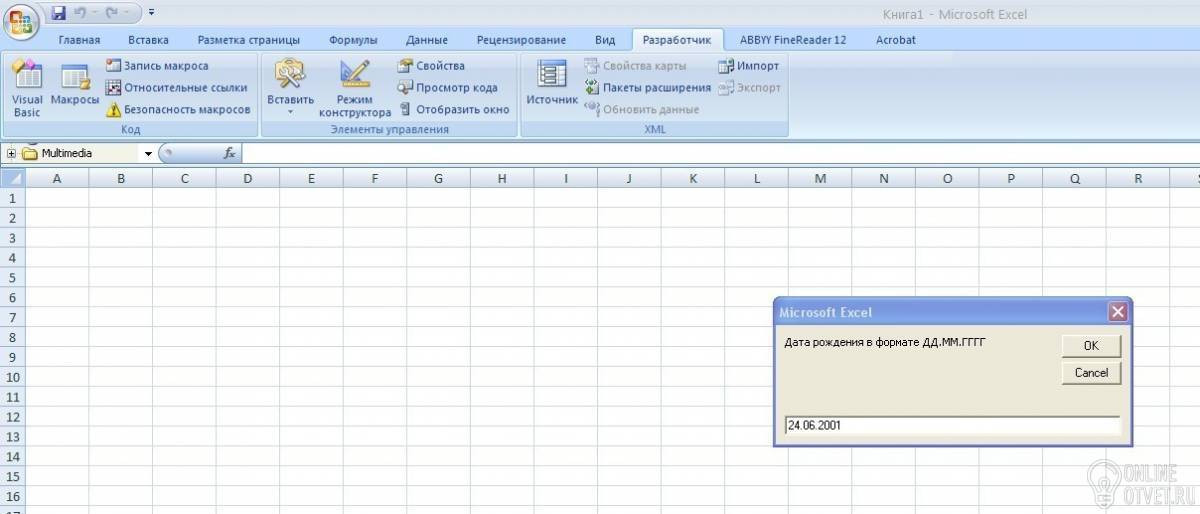Image resolution: width=1200 pixels, height=514 pixels.
Task: Select column M header
Action: click(820, 178)
